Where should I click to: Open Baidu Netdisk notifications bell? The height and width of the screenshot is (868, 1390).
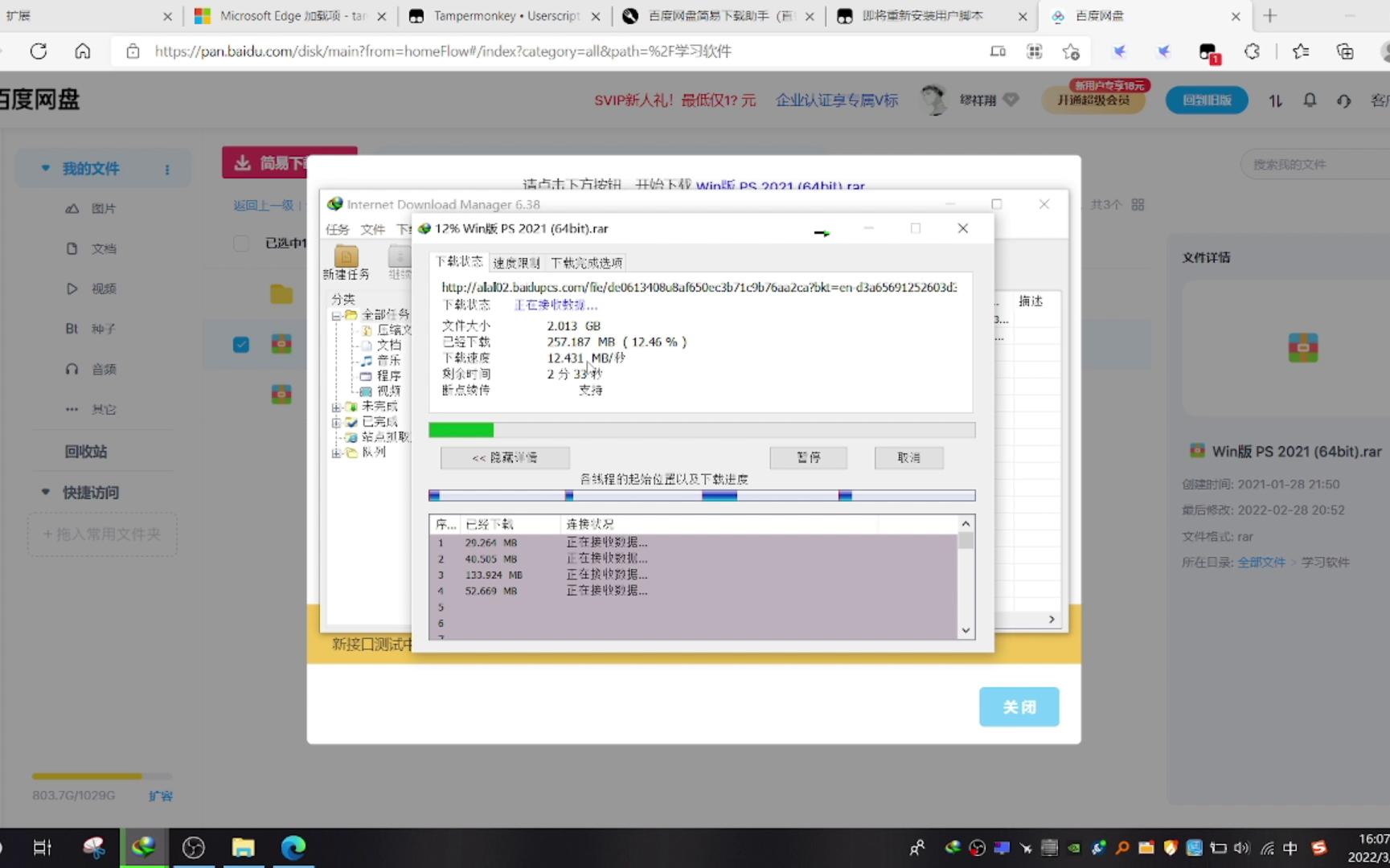1310,100
